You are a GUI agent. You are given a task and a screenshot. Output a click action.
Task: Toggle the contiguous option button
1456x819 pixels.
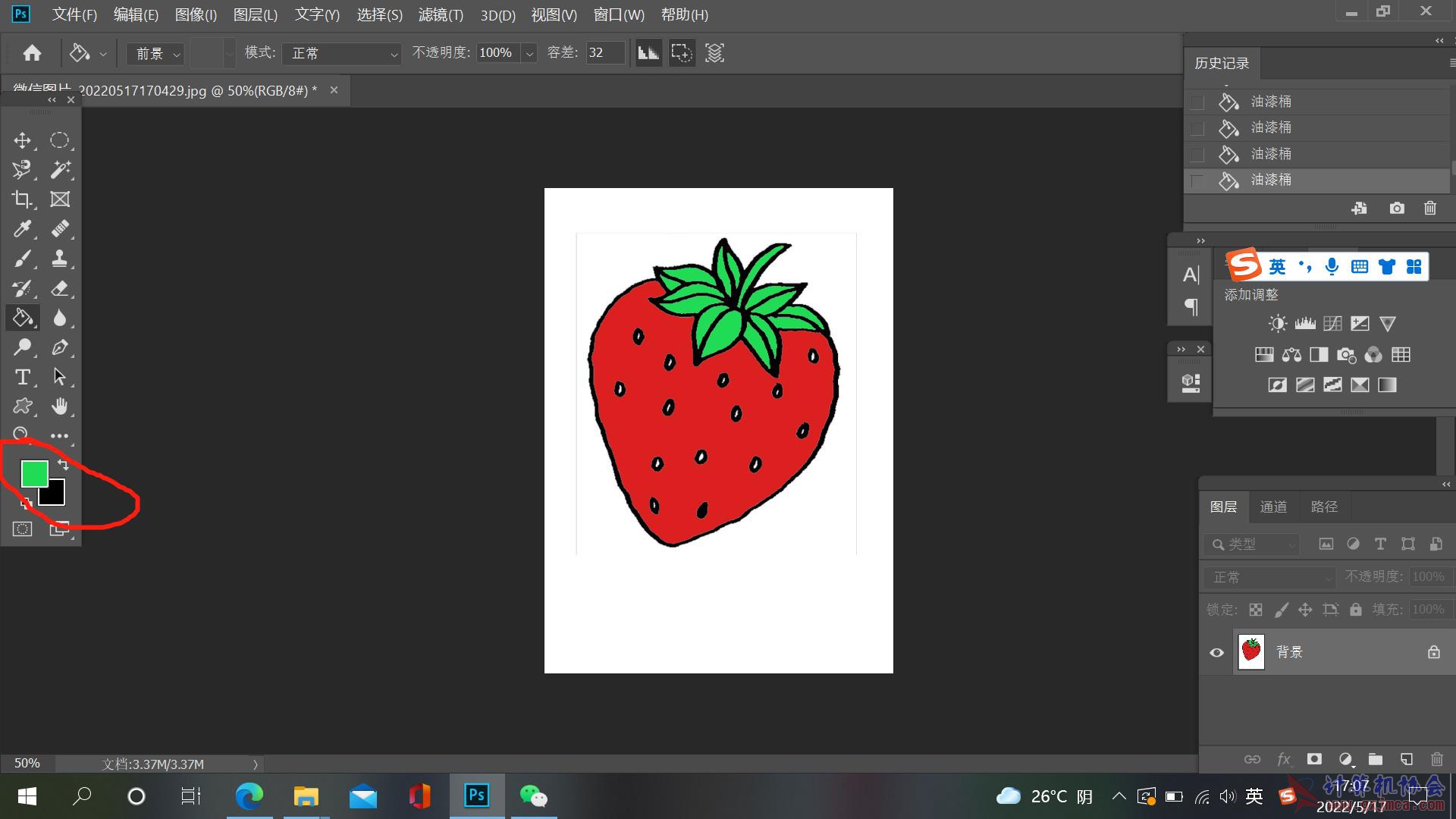[x=681, y=53]
